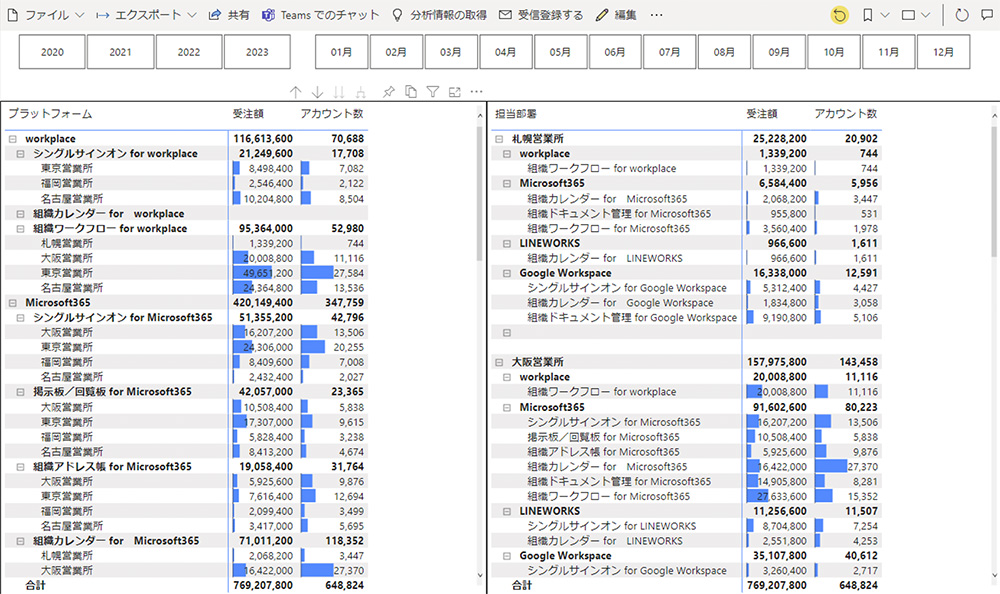Select the 04月 month slicer
Viewport: 1000px width, 594px height.
pyautogui.click(x=505, y=52)
